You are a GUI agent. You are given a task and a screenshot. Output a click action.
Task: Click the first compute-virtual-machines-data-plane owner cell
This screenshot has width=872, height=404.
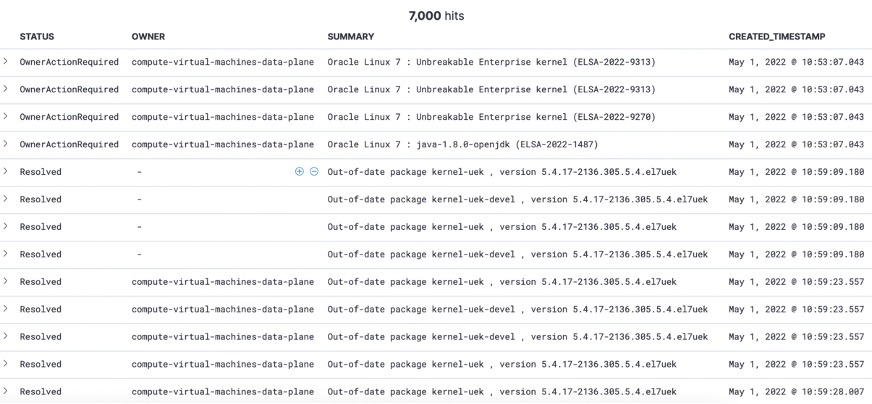222,62
